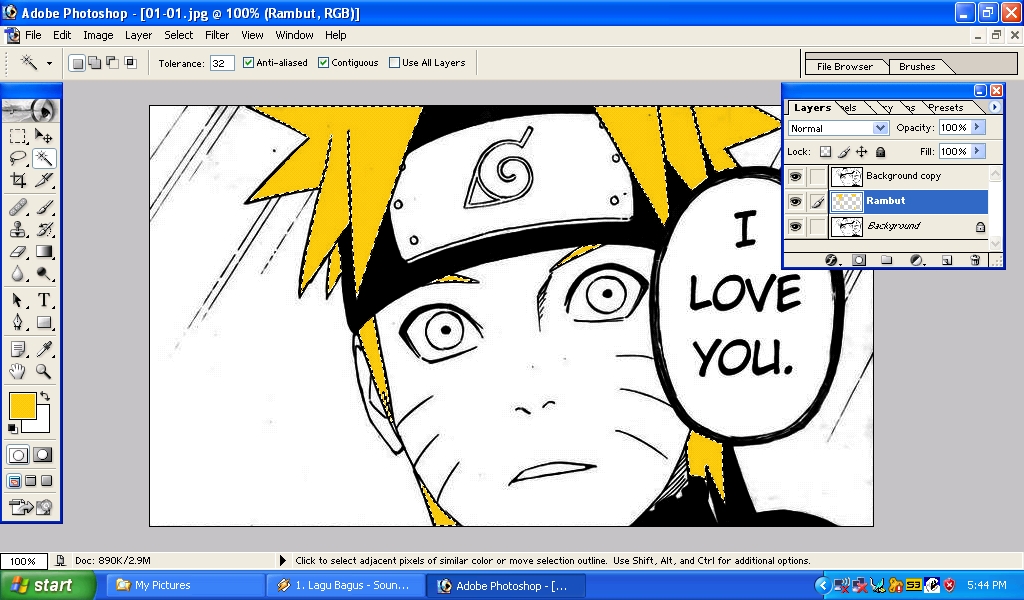
Task: Select the Dodge tool
Action: 44,274
